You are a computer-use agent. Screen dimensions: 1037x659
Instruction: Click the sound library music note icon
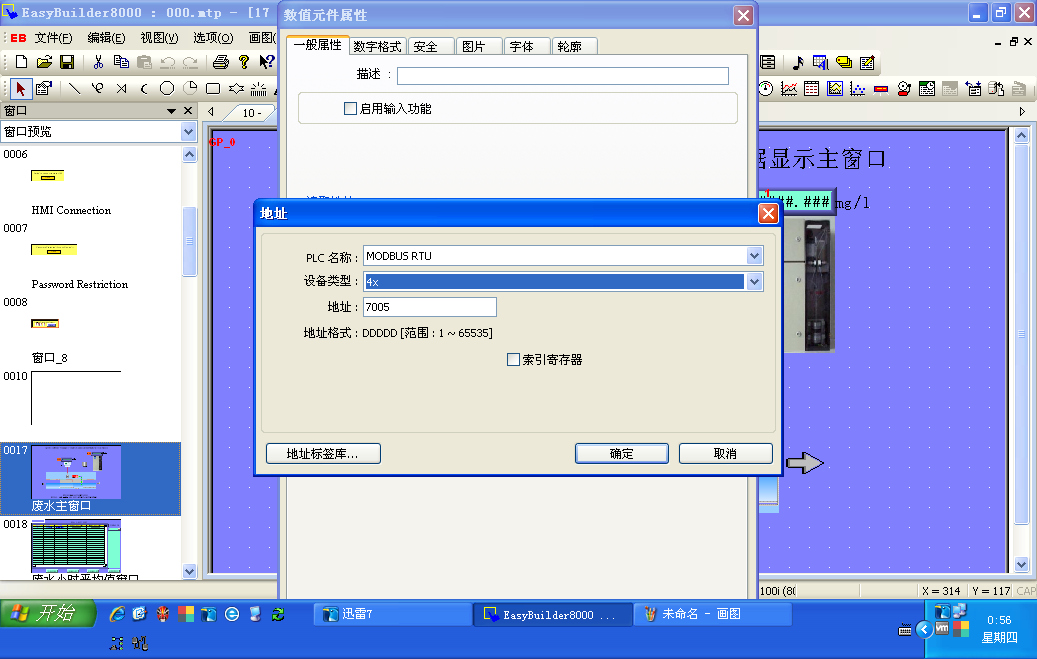point(797,62)
